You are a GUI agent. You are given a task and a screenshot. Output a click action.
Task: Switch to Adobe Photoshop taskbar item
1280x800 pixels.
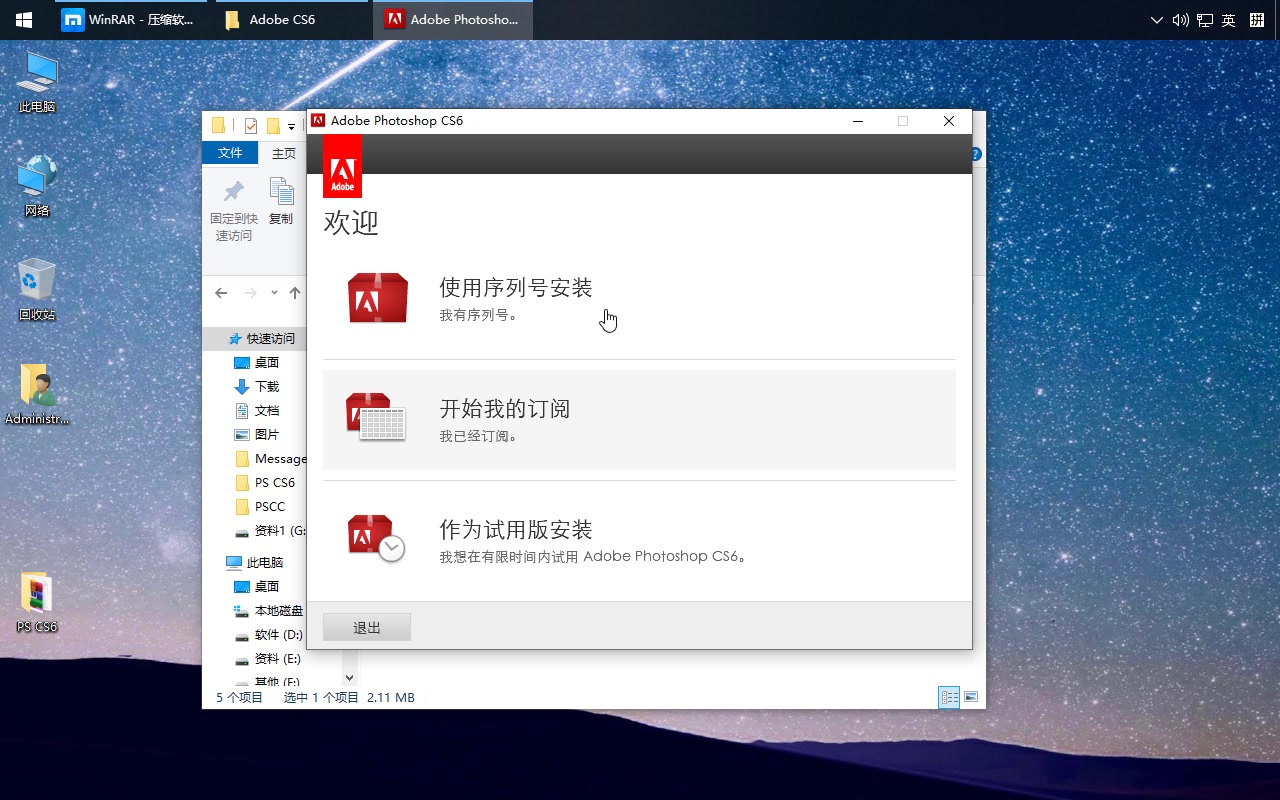(x=452, y=20)
